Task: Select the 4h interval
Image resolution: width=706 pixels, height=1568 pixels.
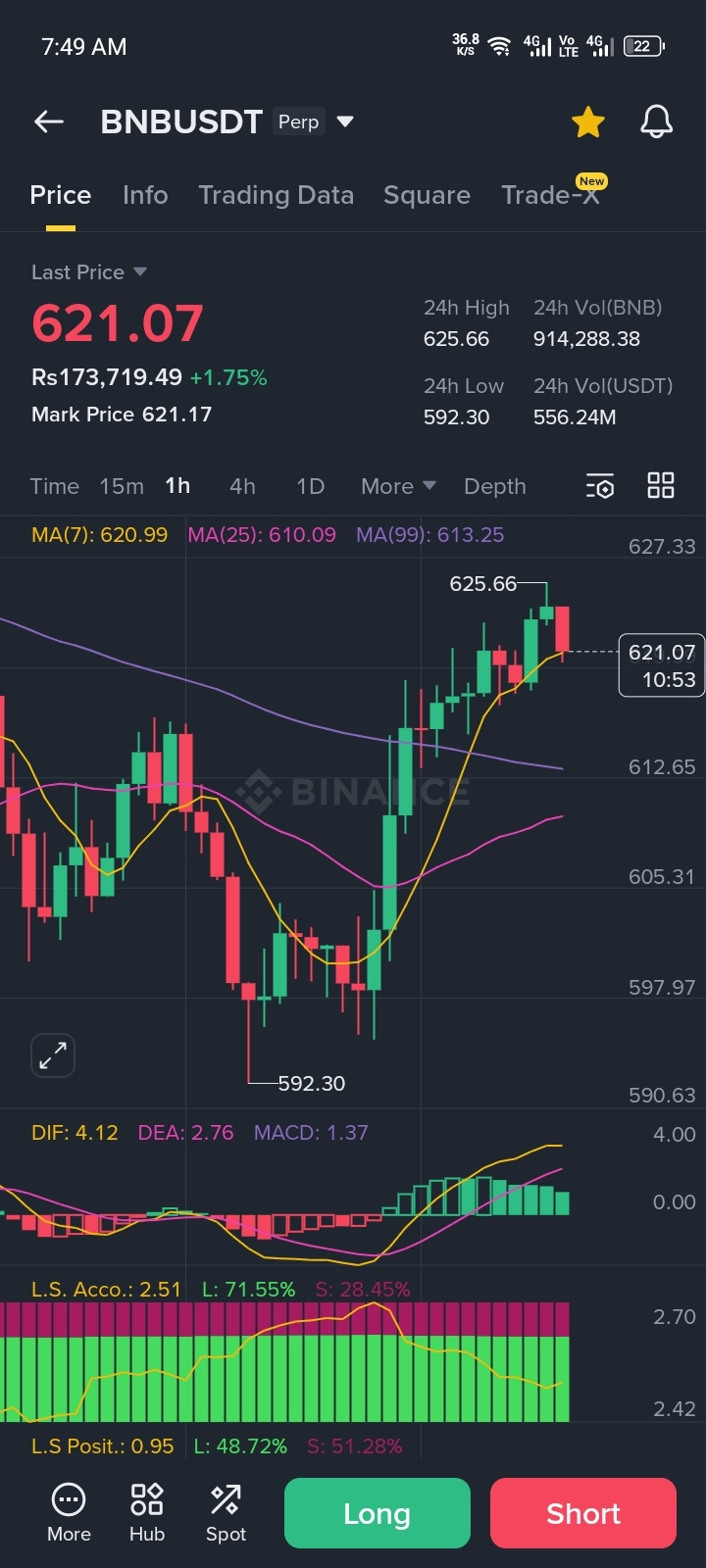Action: [x=242, y=486]
